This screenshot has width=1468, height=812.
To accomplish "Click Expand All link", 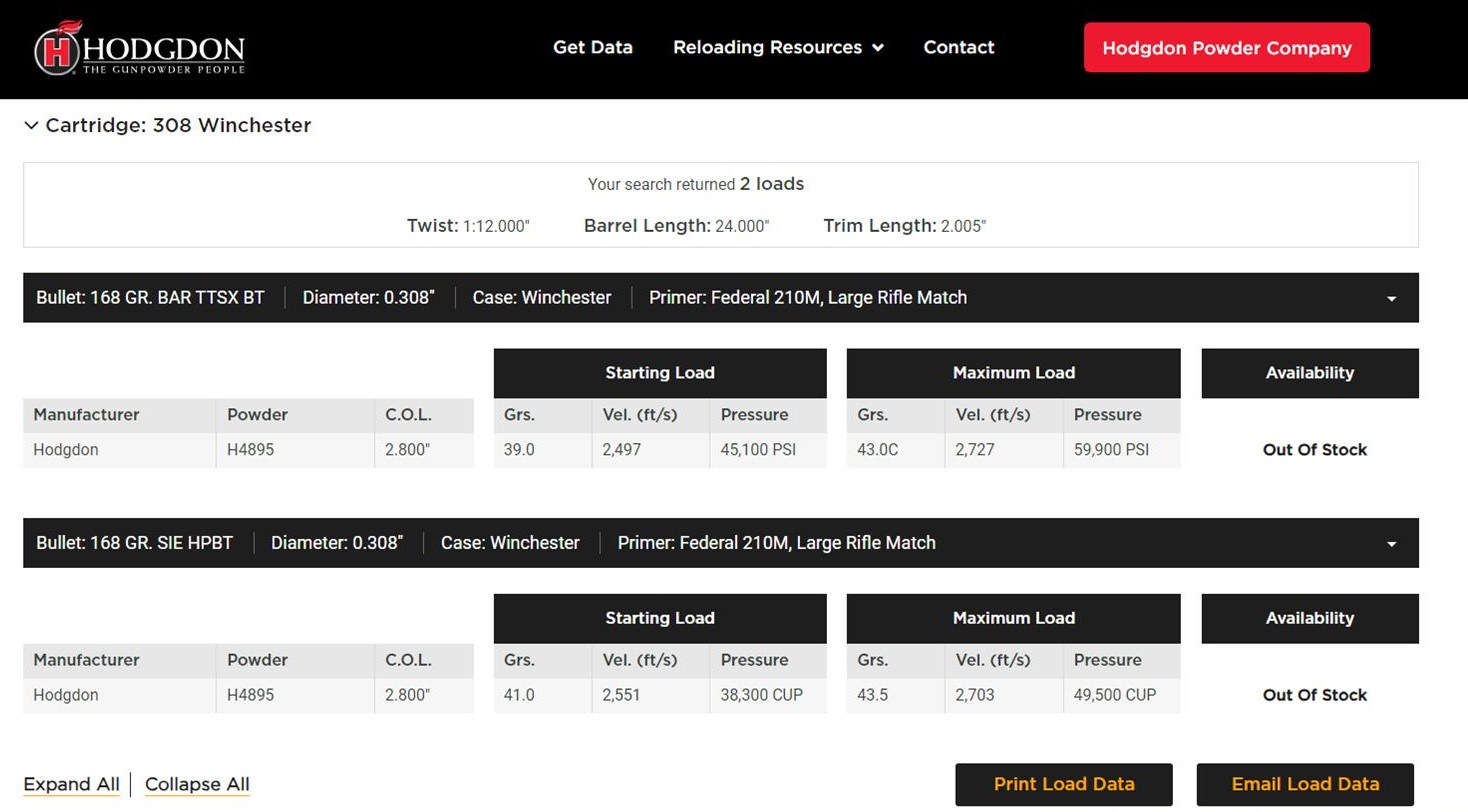I will 71,784.
